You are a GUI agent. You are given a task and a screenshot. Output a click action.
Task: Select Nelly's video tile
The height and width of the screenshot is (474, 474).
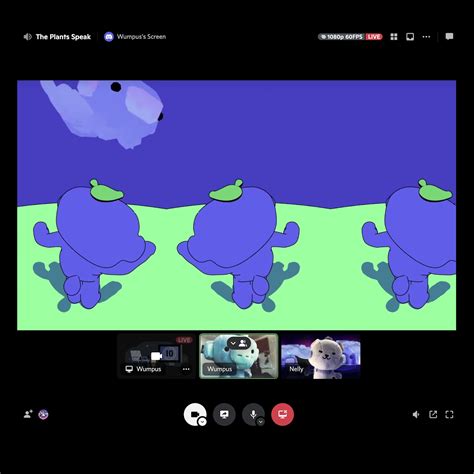coord(321,356)
